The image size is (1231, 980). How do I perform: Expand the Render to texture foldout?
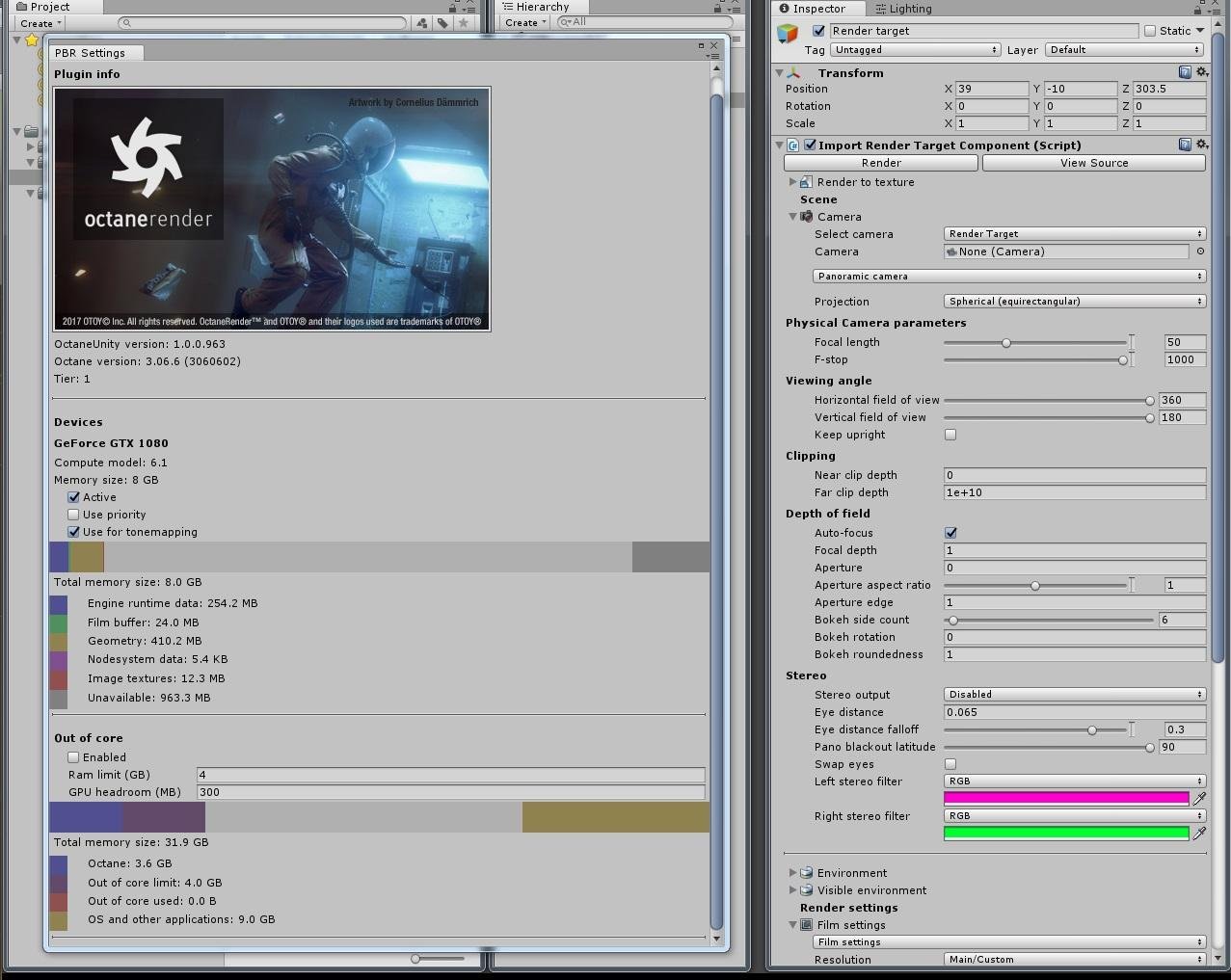pyautogui.click(x=792, y=182)
